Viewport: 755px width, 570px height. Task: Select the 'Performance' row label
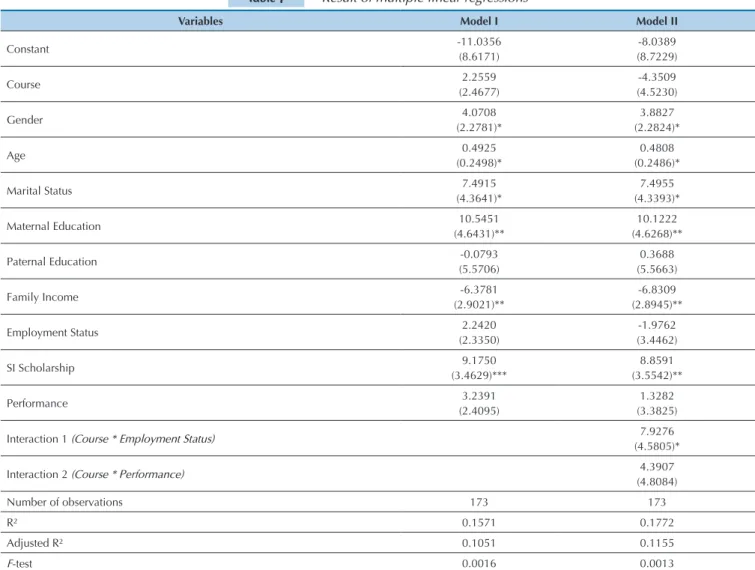pos(37,403)
